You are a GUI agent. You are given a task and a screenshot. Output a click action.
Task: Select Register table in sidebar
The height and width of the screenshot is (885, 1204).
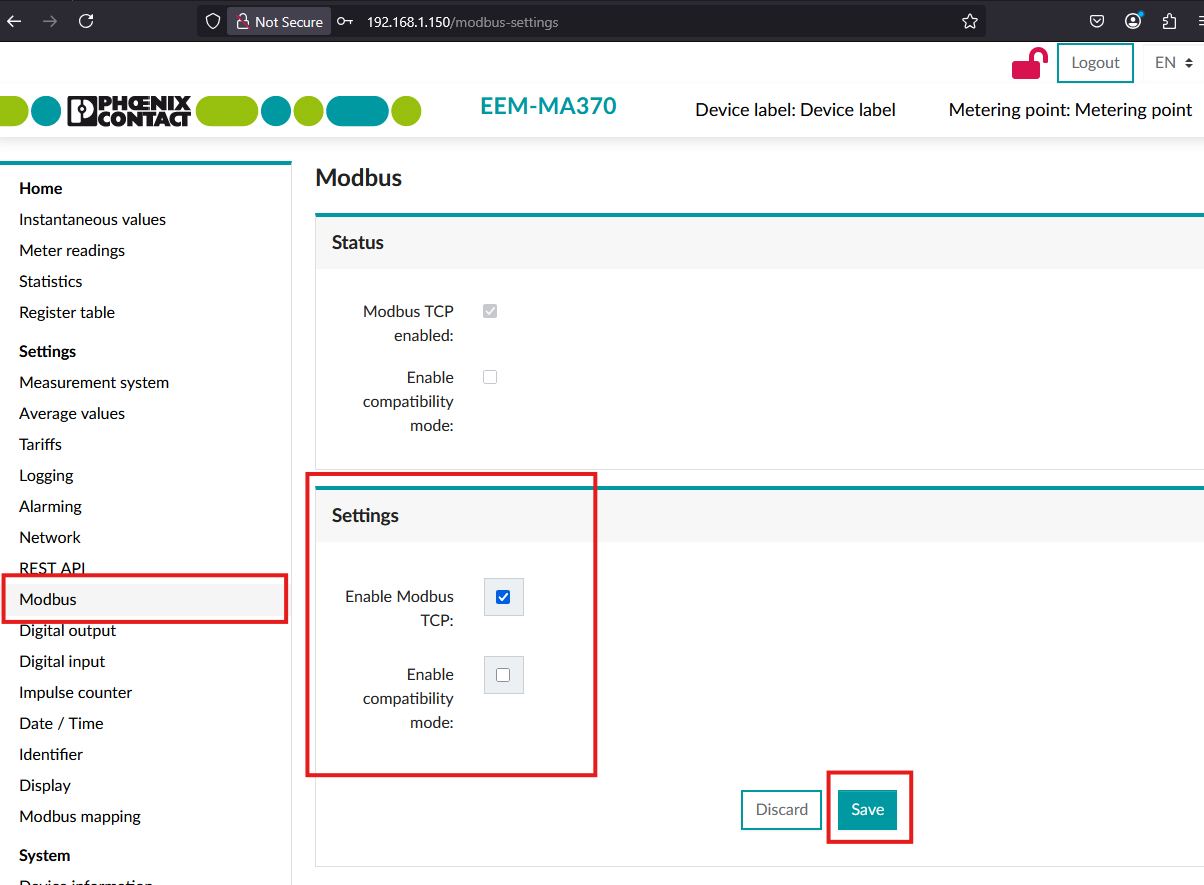click(x=67, y=312)
